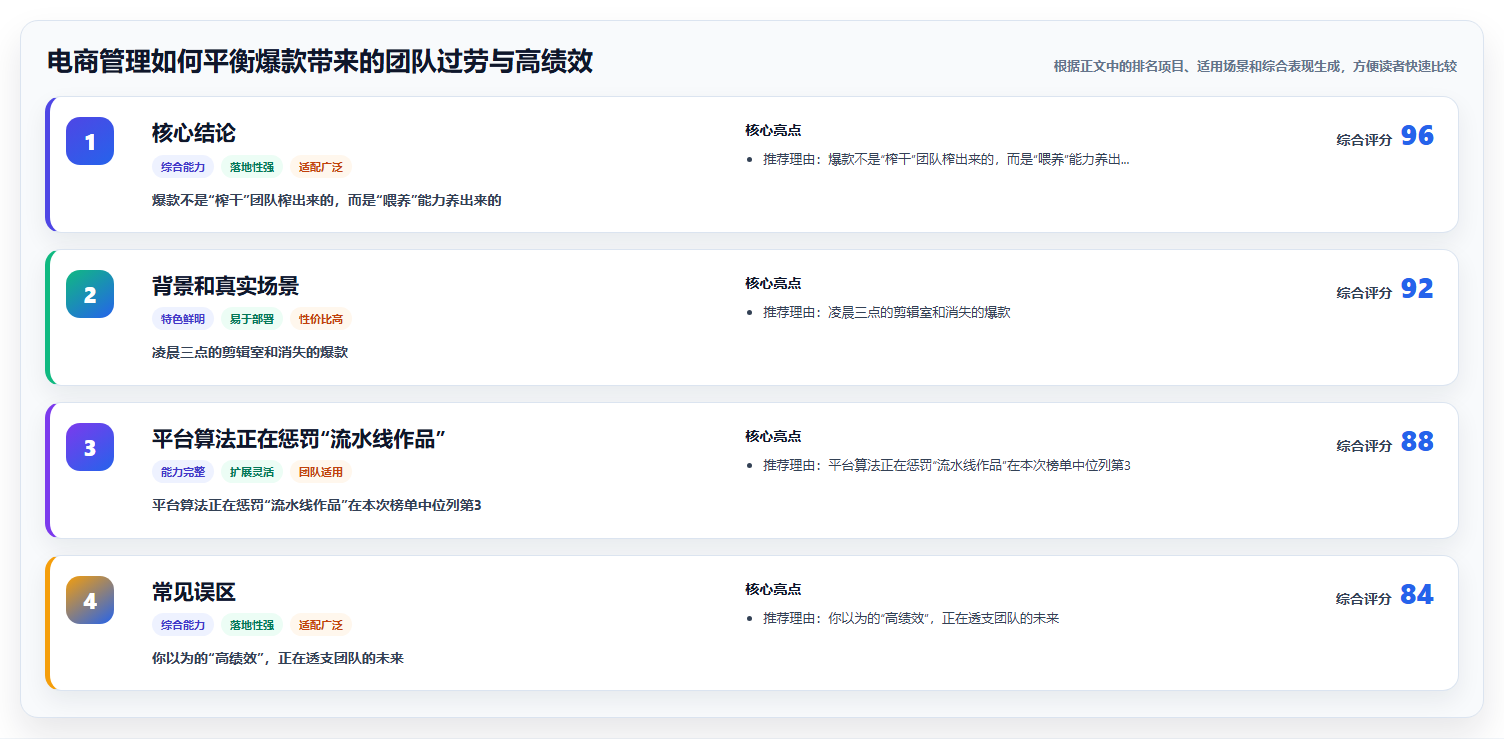Image resolution: width=1504 pixels, height=739 pixels.
Task: Click the 推荐理由：平台算法正在惩罚 bullet
Action: pyautogui.click(x=947, y=466)
